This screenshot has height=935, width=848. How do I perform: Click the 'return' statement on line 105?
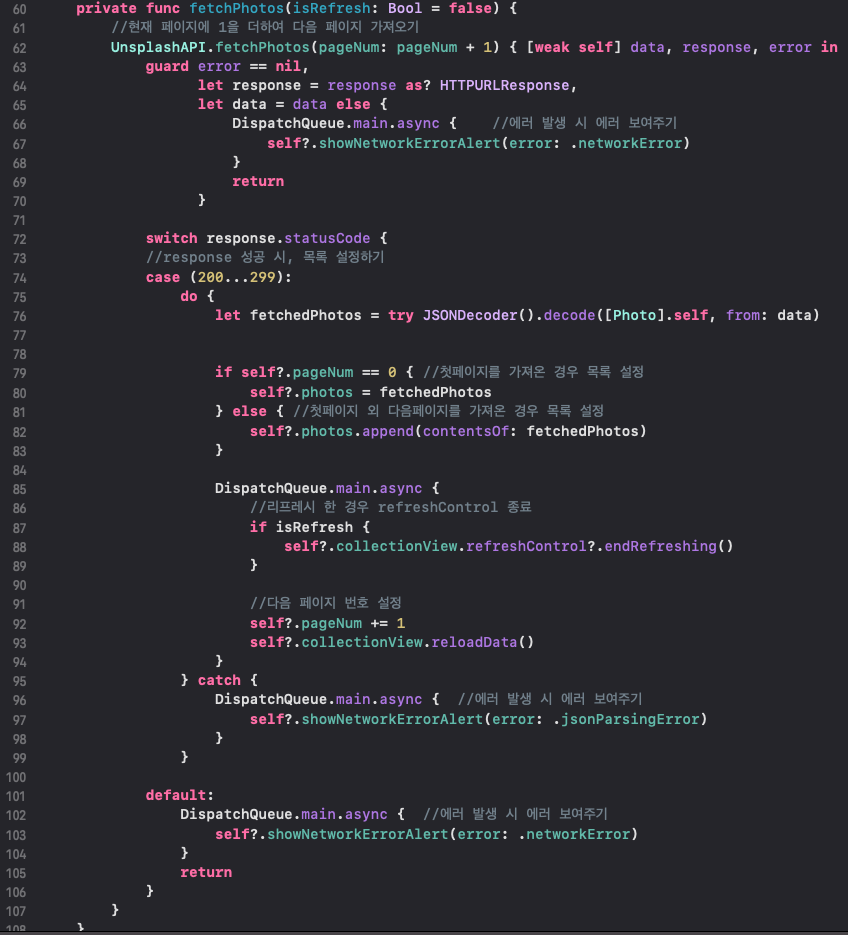point(206,872)
